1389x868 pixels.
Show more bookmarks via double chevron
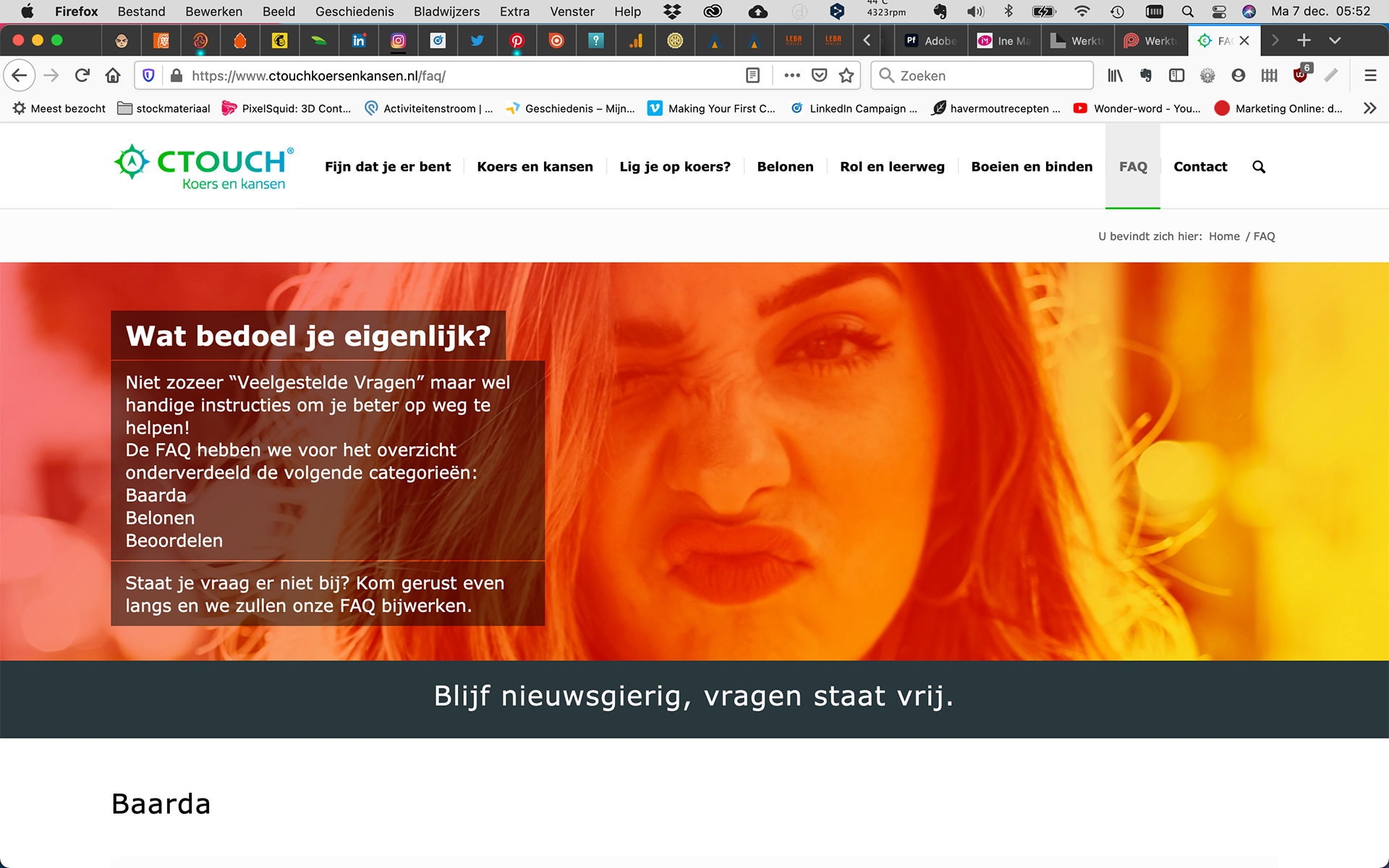1369,109
